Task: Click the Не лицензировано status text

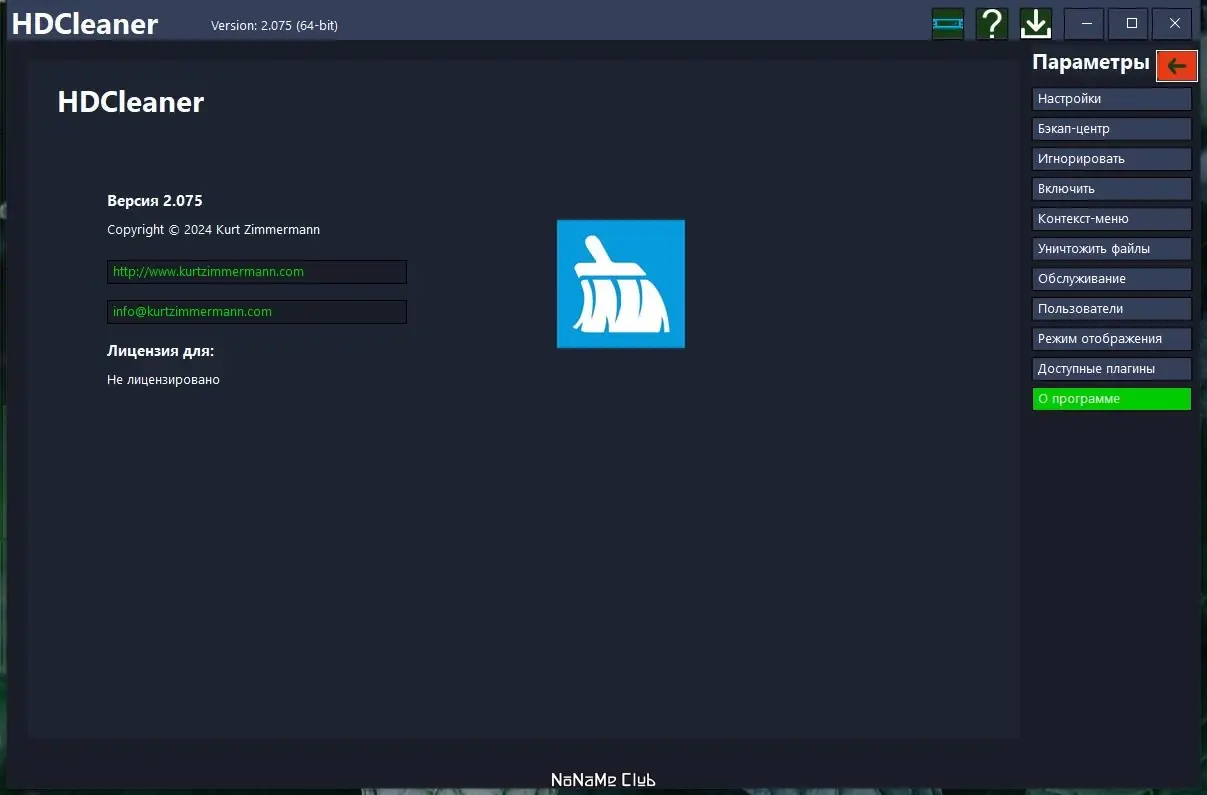Action: click(163, 380)
